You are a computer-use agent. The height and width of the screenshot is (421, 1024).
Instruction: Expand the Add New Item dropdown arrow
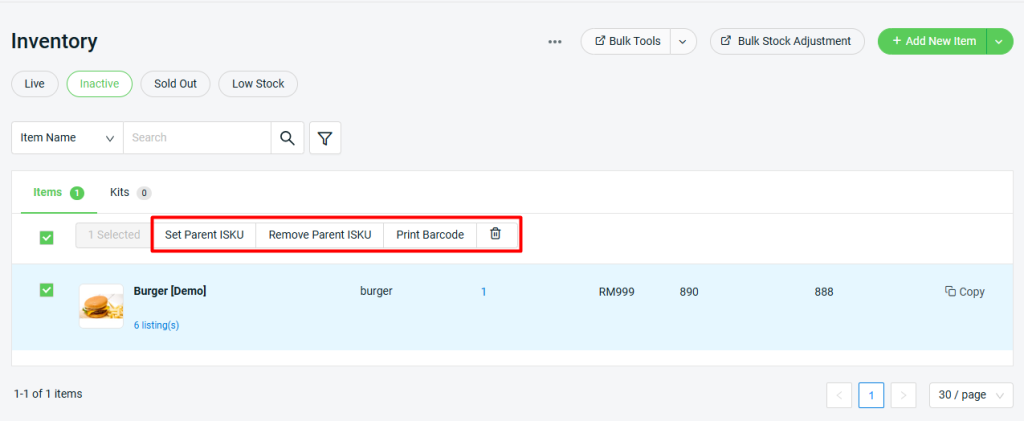click(999, 41)
